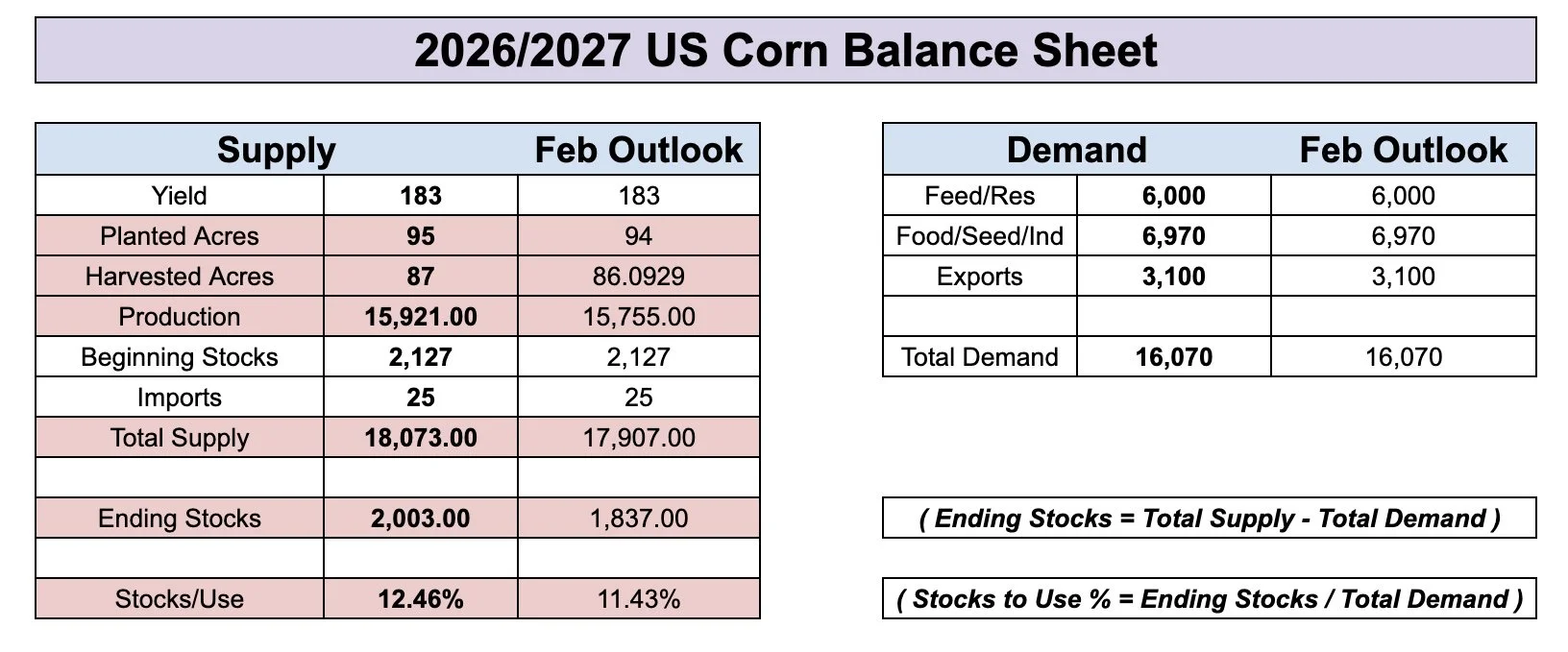Click the Stocks to Use % formula note

[1210, 599]
